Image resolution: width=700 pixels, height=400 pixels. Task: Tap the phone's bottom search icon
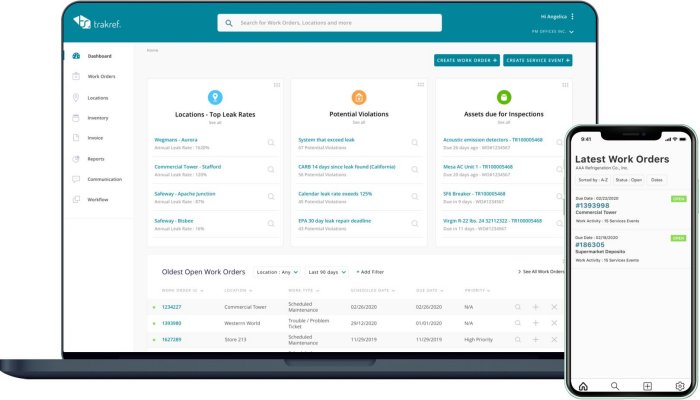coord(614,385)
